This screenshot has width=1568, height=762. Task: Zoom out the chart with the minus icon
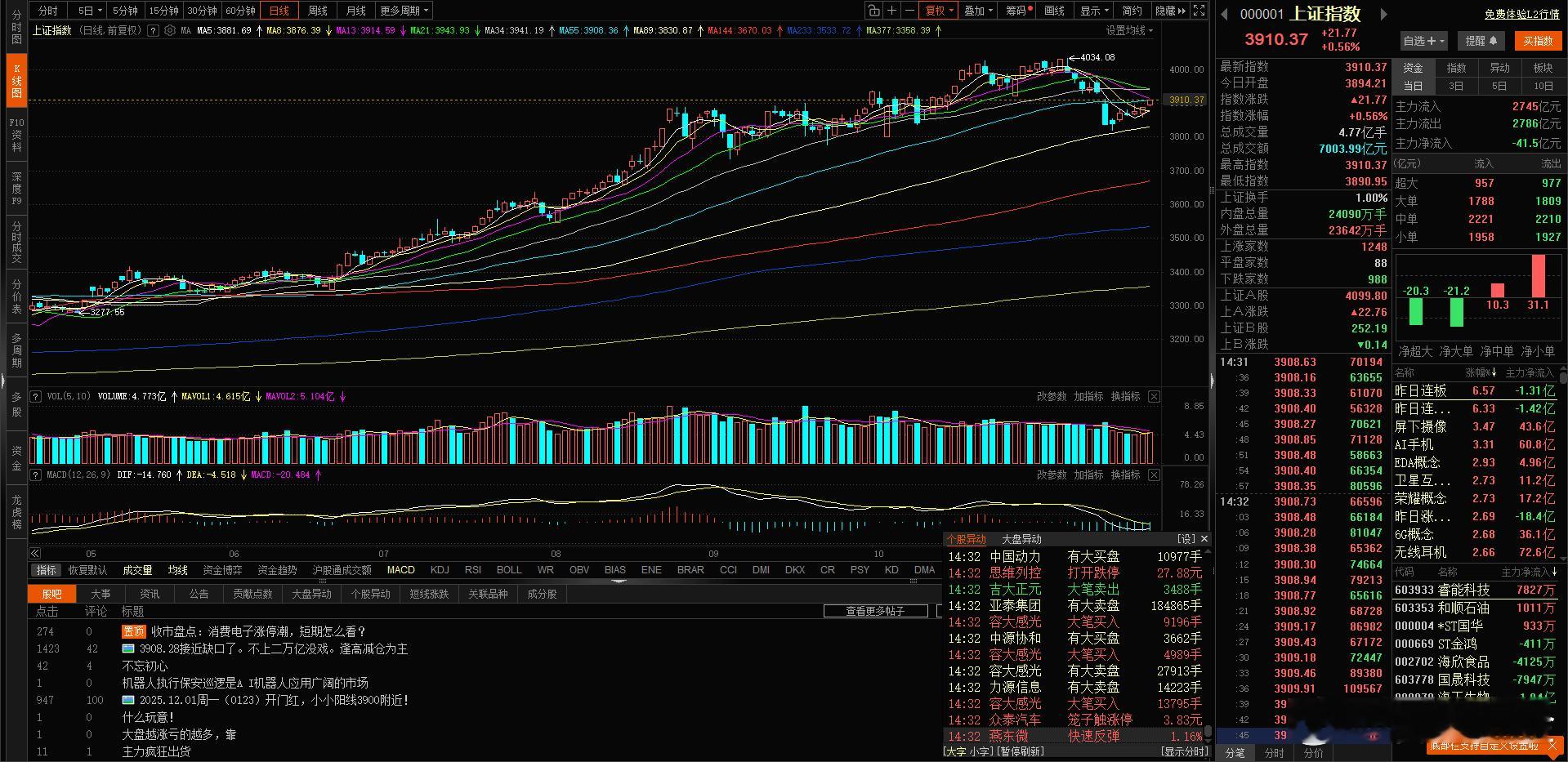tap(909, 11)
